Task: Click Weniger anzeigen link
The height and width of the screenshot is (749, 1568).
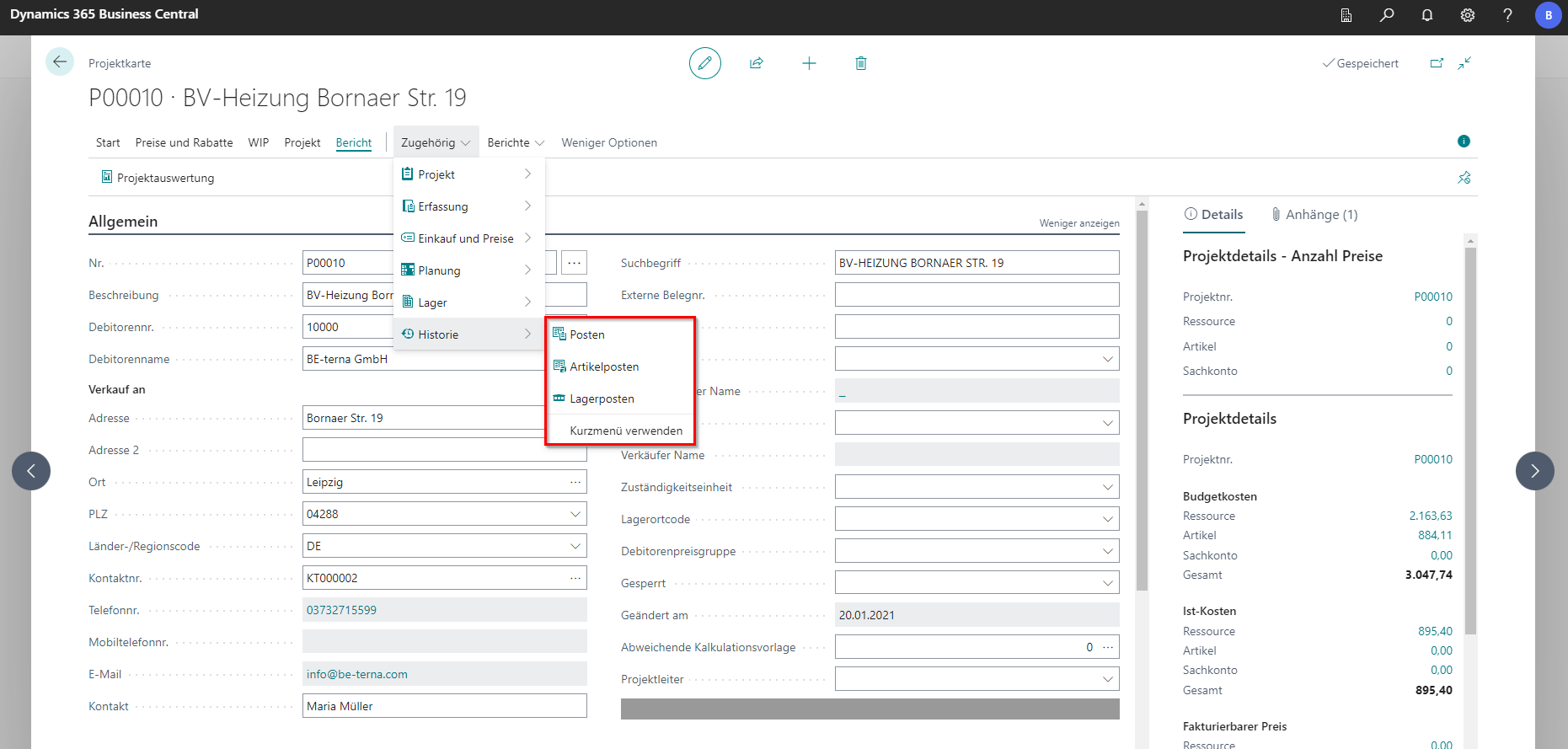Action: click(x=1078, y=223)
